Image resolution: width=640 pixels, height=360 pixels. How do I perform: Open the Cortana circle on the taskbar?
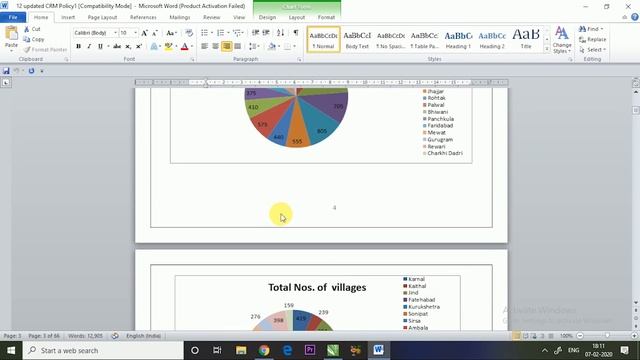pyautogui.click(x=195, y=350)
